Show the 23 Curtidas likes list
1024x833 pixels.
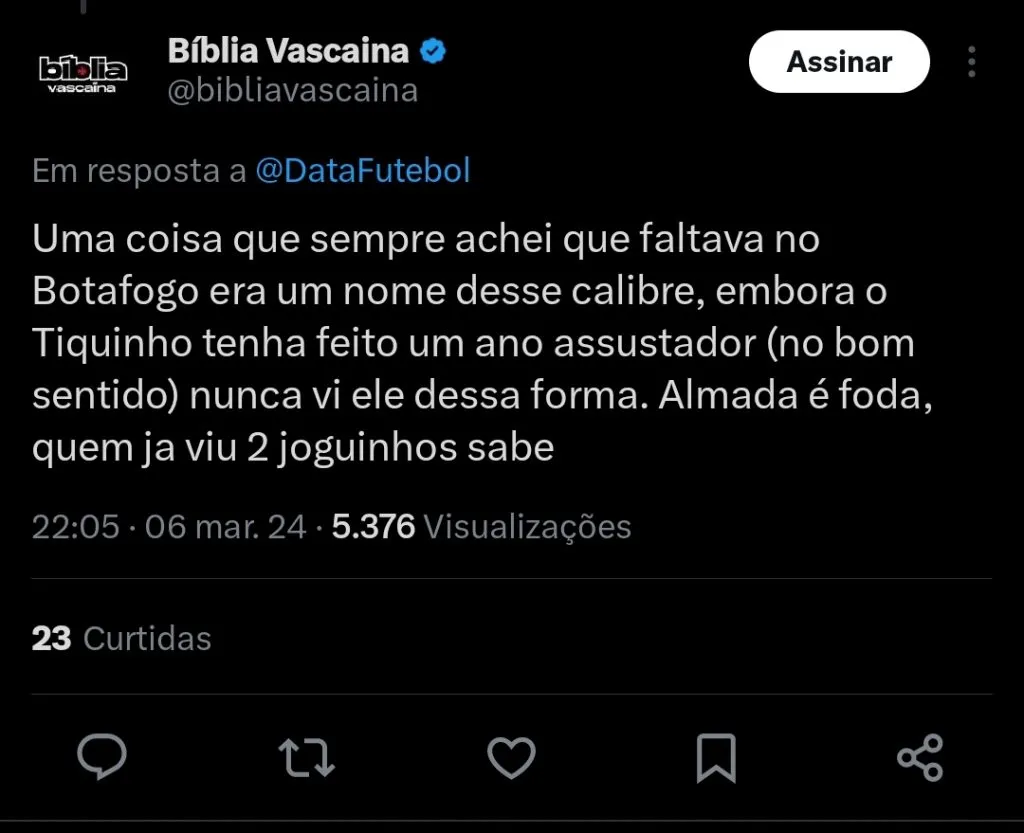click(x=122, y=638)
